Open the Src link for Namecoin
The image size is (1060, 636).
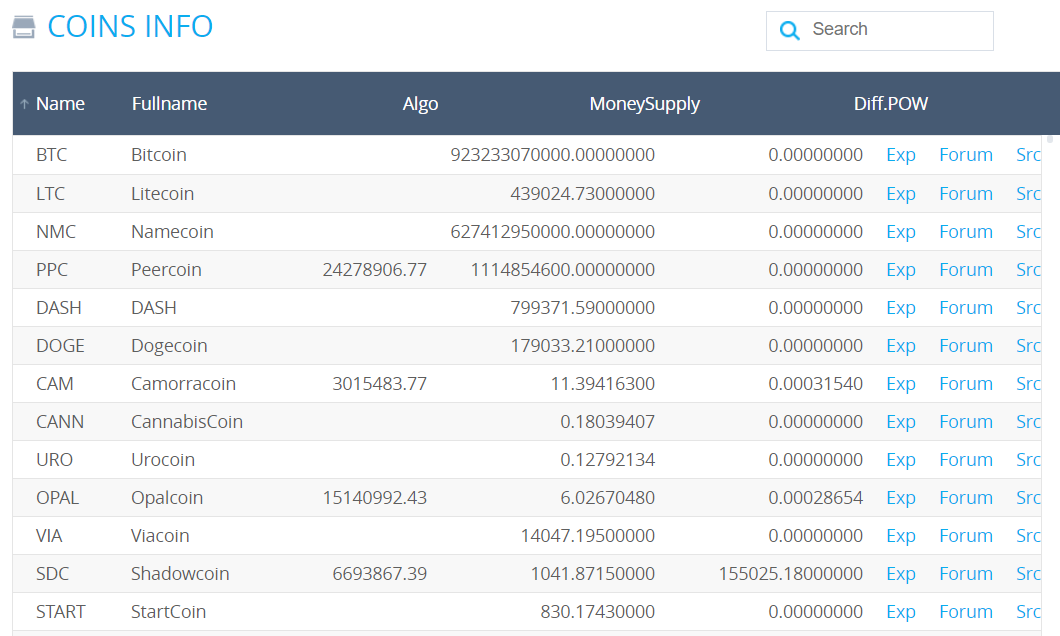pyautogui.click(x=1028, y=232)
